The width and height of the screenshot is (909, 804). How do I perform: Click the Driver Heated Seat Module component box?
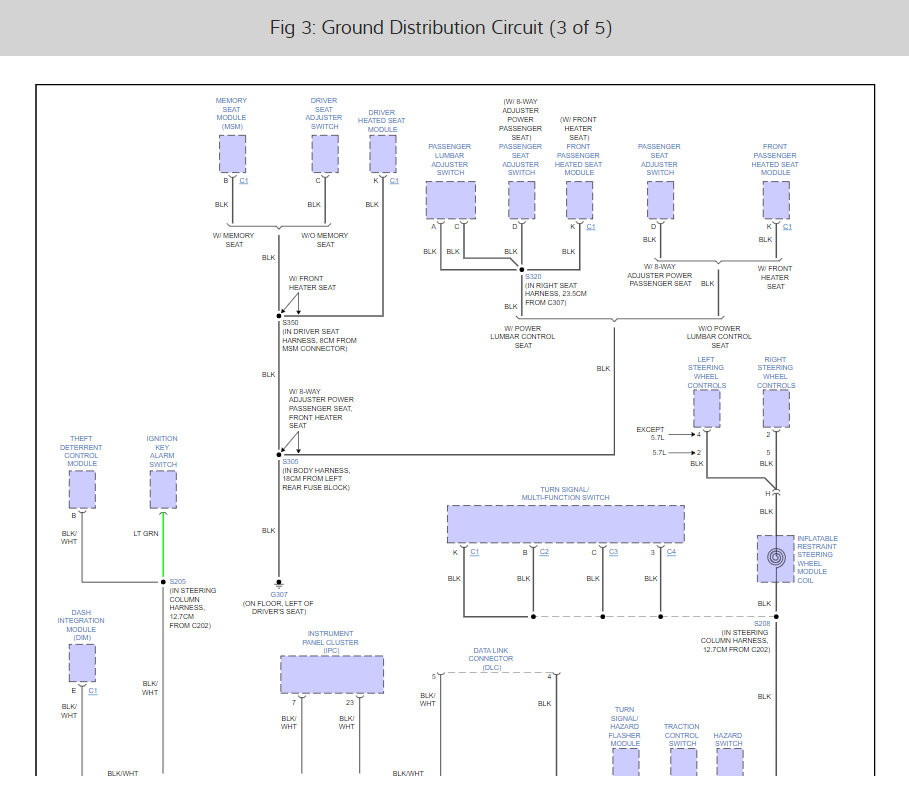point(383,154)
